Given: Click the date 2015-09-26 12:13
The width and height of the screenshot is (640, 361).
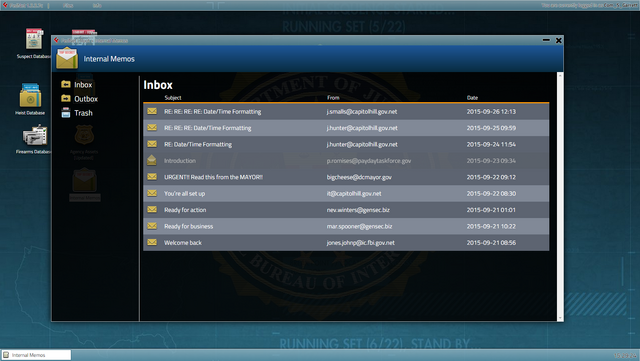Looking at the screenshot, I should [491, 111].
